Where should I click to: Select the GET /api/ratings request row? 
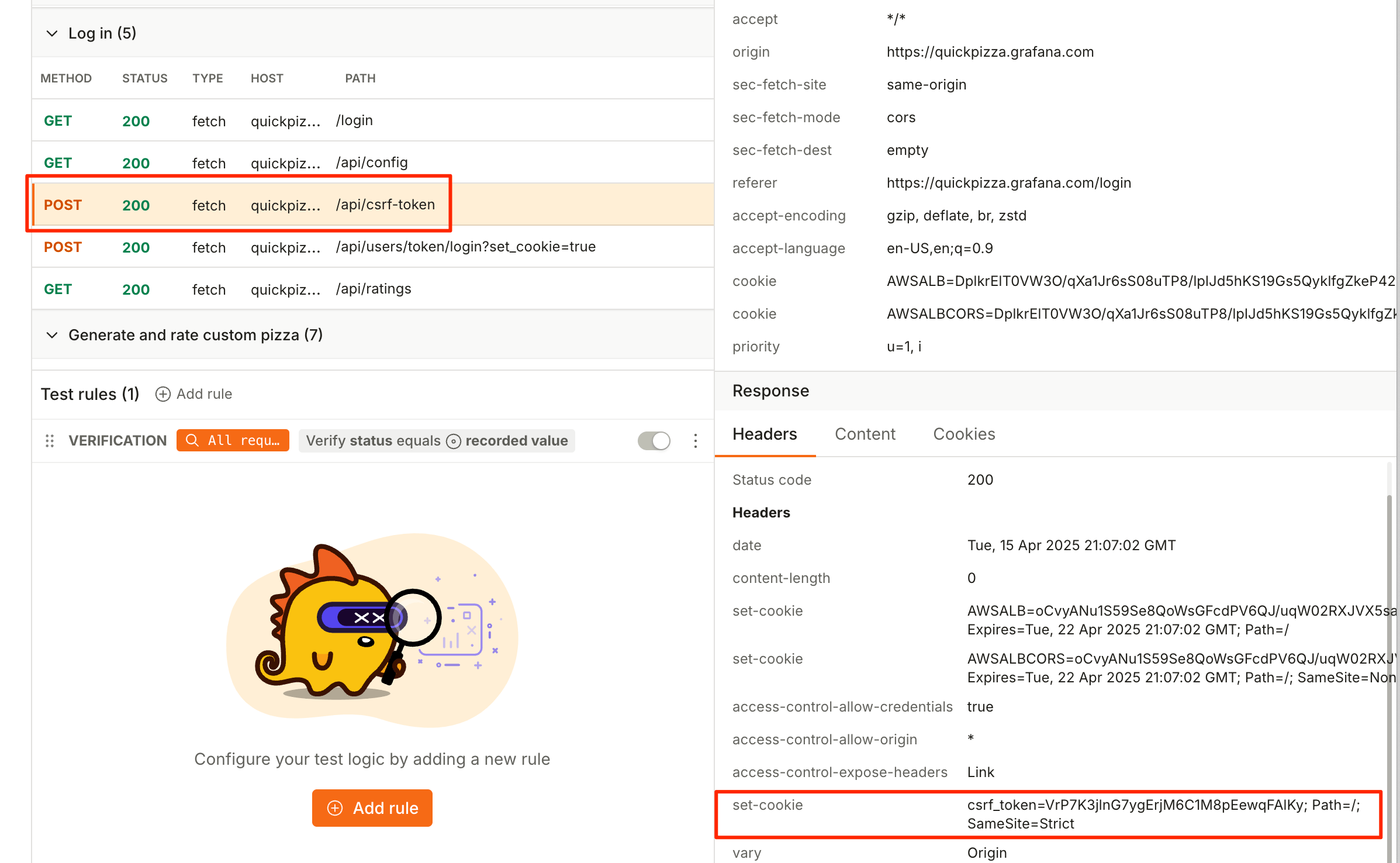(x=372, y=289)
